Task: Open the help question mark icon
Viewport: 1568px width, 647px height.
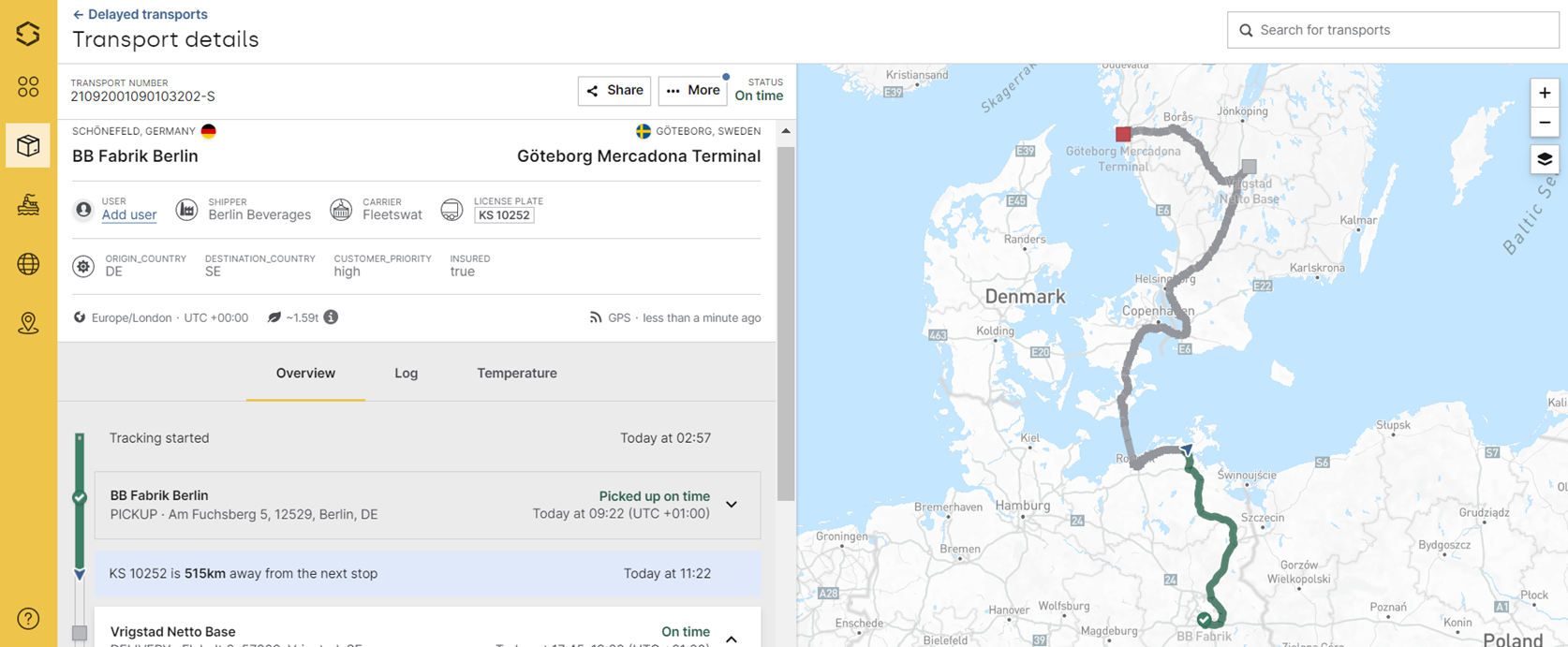Action: coord(28,618)
